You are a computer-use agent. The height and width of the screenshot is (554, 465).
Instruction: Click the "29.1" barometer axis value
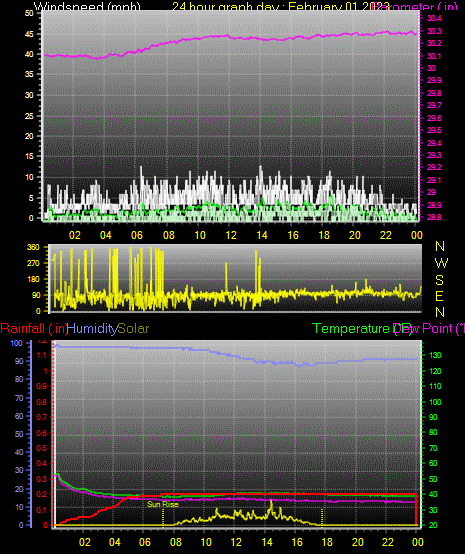tap(434, 181)
